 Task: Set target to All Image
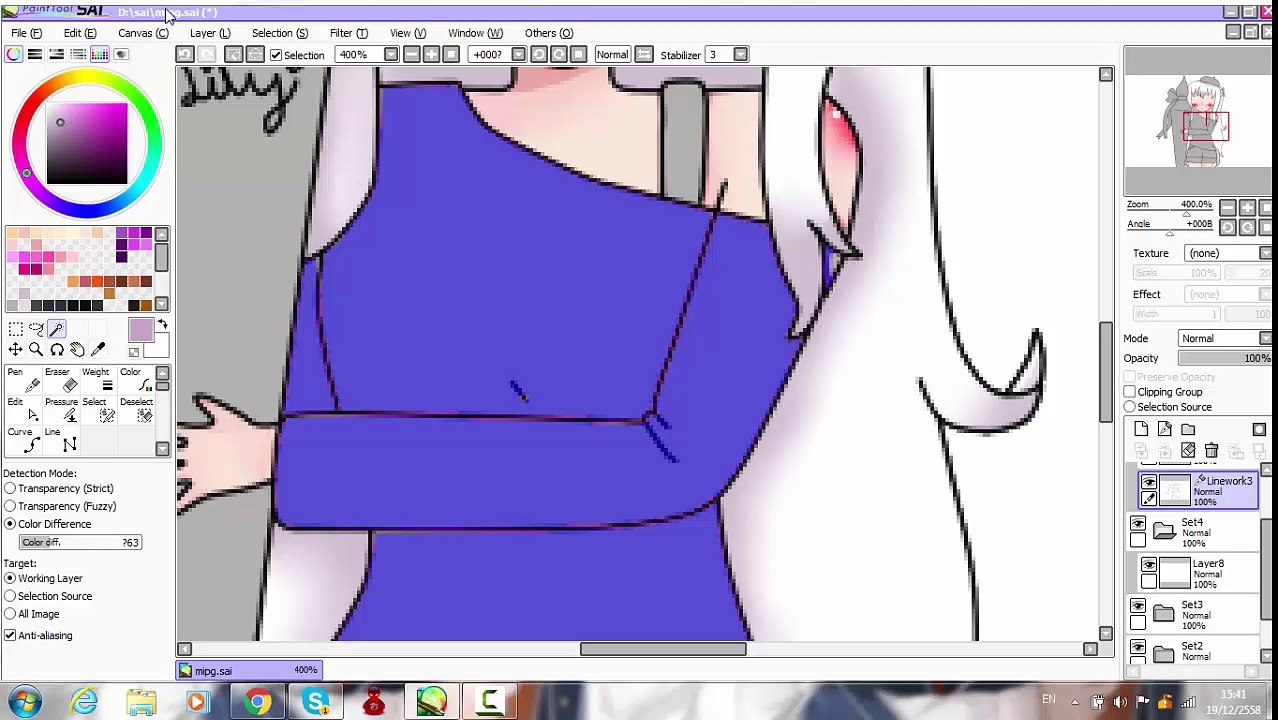[x=10, y=614]
